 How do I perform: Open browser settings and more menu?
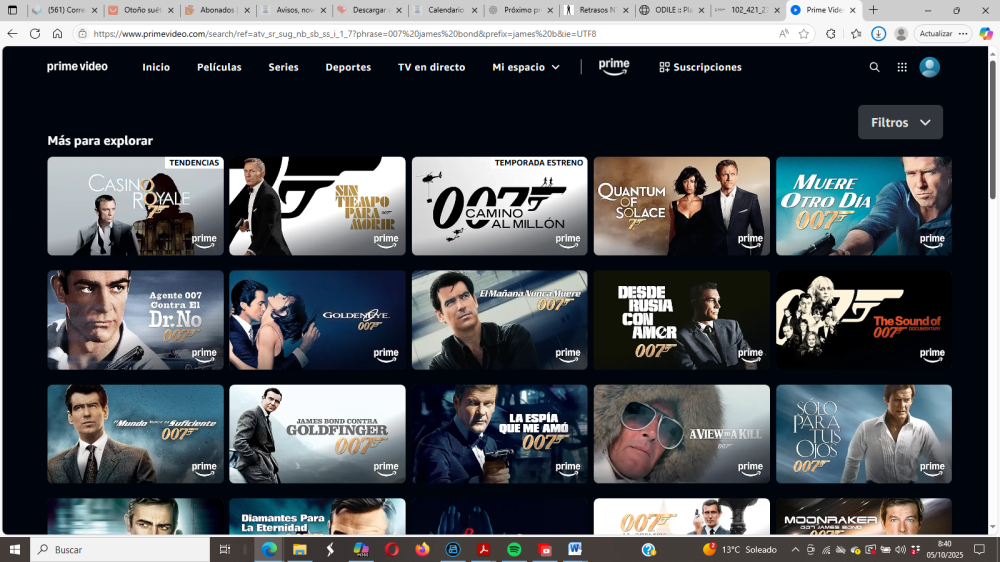(965, 33)
